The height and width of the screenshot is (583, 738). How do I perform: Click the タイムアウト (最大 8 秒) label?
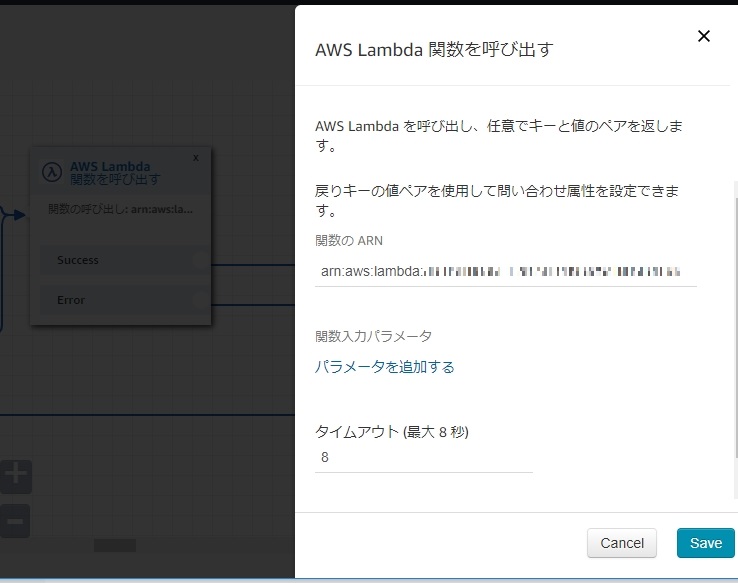(392, 431)
